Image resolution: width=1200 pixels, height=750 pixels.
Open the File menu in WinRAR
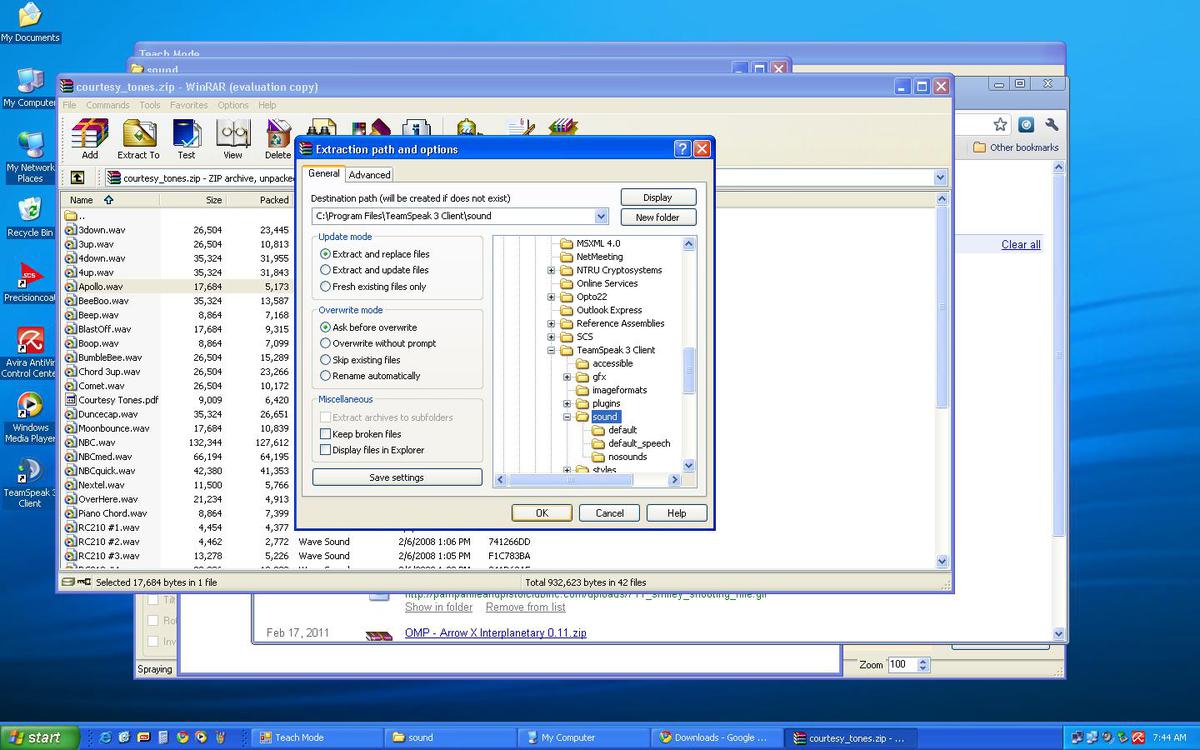(69, 105)
